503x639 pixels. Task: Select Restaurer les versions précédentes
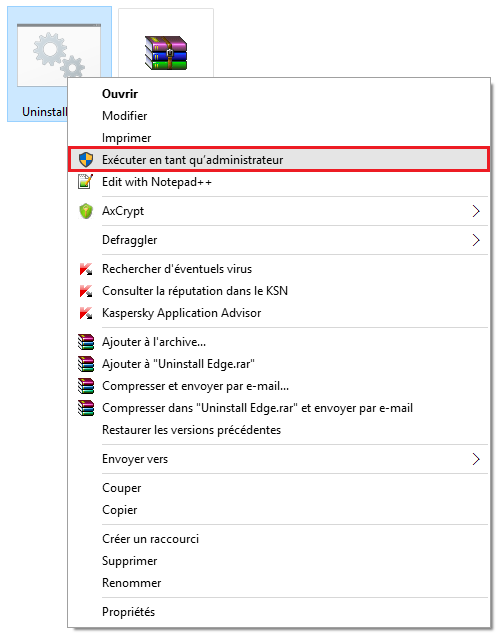(191, 430)
